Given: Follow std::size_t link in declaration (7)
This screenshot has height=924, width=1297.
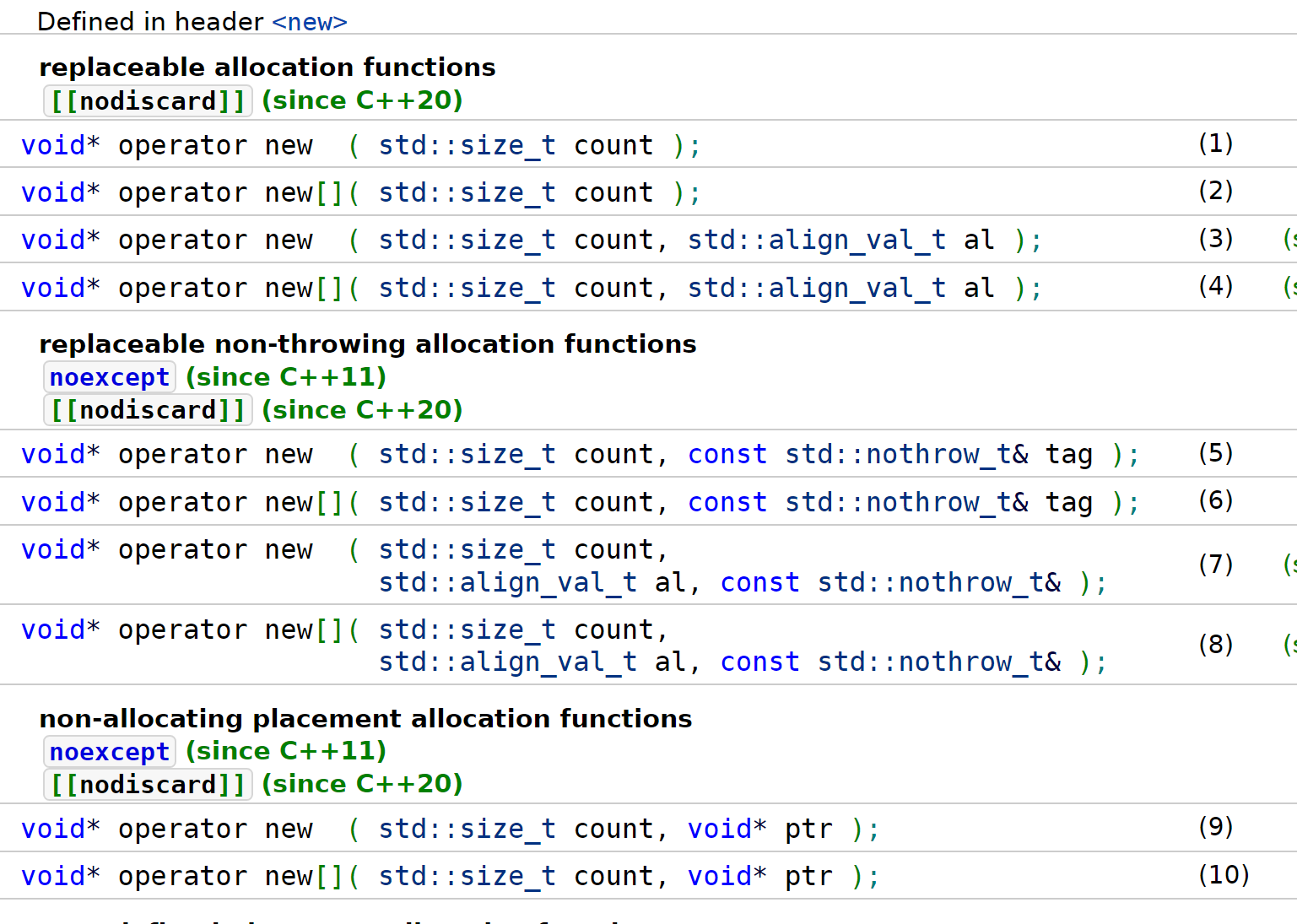Looking at the screenshot, I should (x=467, y=549).
